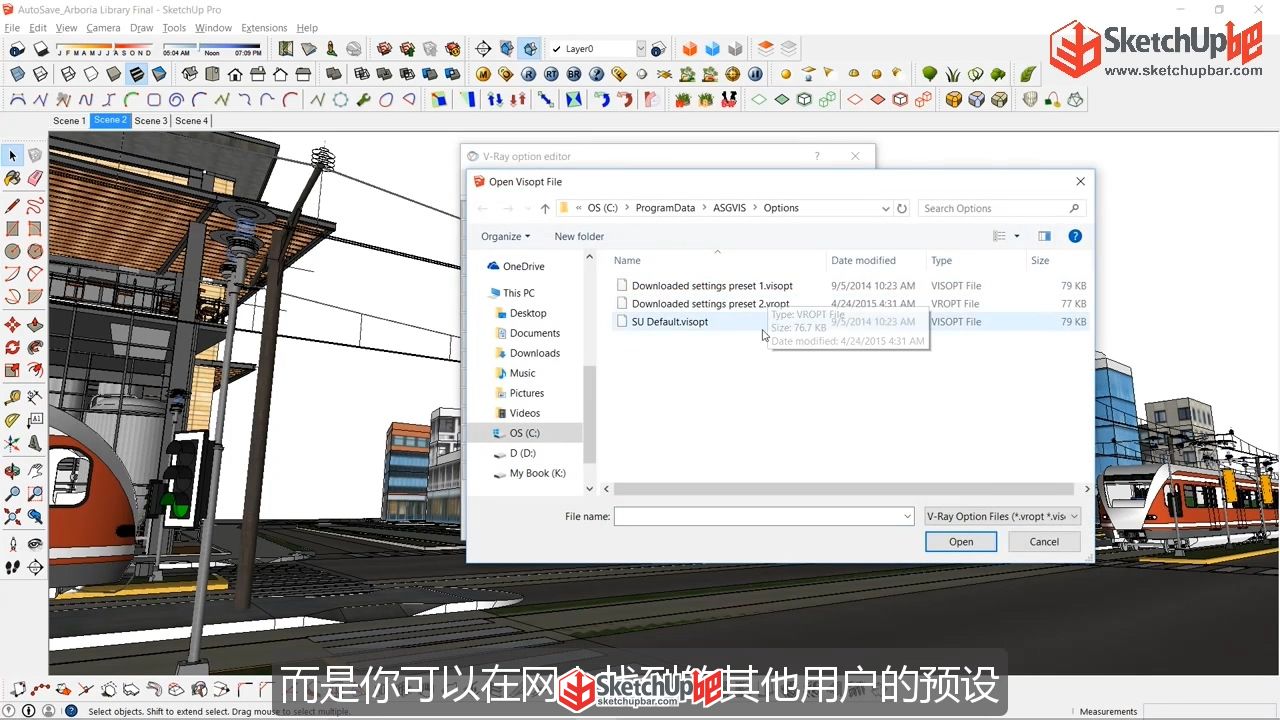
Task: Refresh the folder address bar
Action: 902,208
